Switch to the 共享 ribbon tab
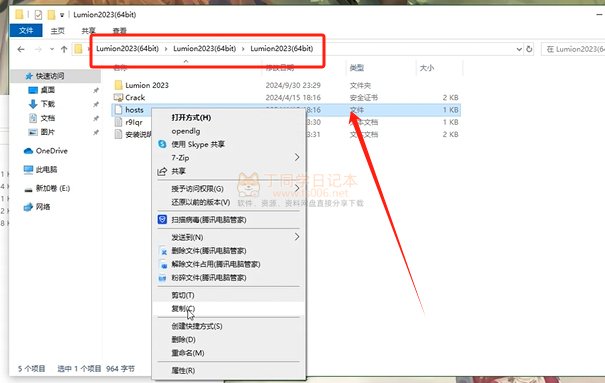Screen dimensions: 605x383 point(88,31)
